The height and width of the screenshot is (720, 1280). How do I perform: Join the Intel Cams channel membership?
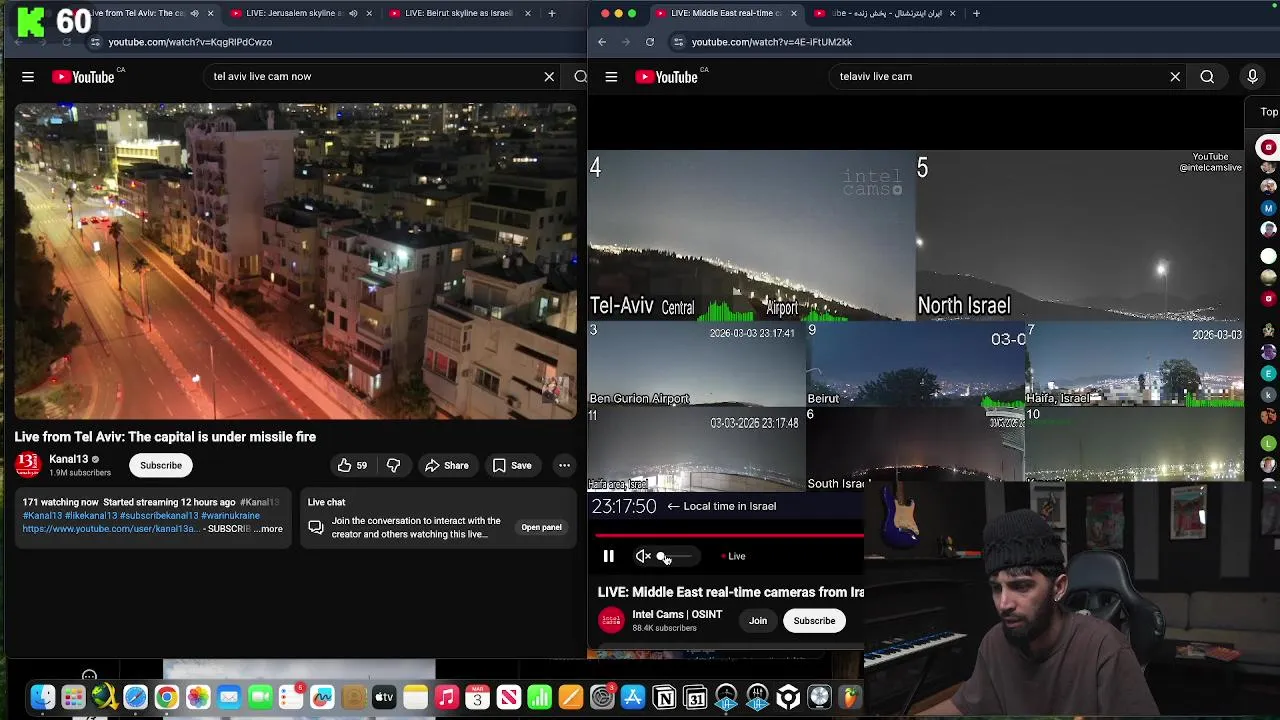point(758,621)
